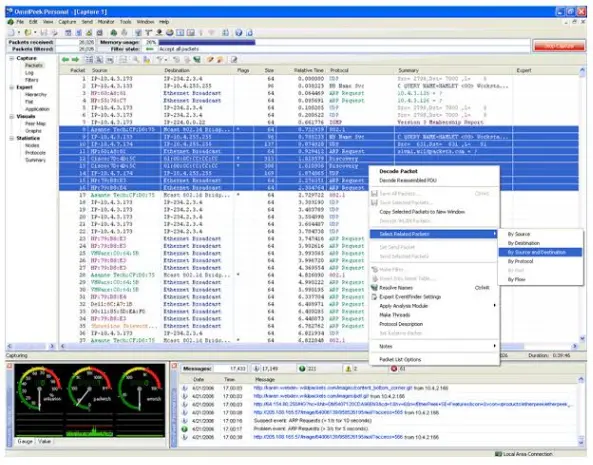Viewport: 593px width, 465px height.
Task: Click the Export EventFinder Settings icon
Action: 374,297
